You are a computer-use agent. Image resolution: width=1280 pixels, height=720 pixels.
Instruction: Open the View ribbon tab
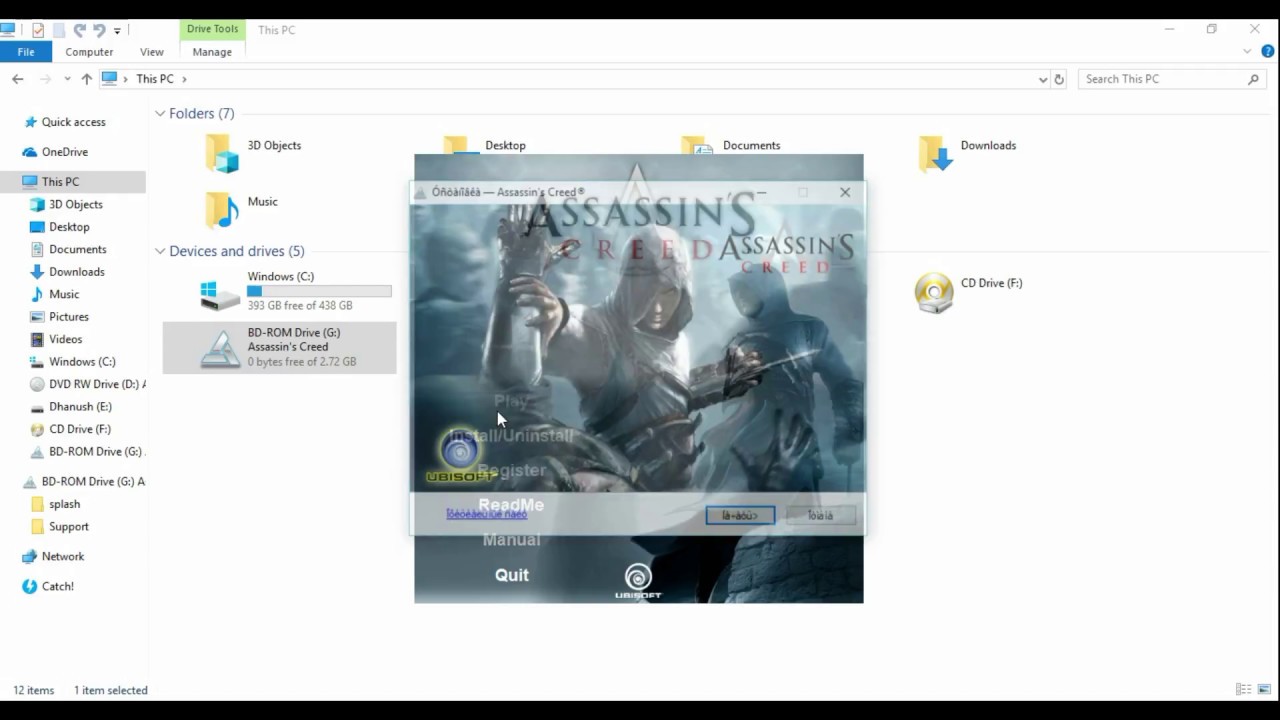pos(152,52)
